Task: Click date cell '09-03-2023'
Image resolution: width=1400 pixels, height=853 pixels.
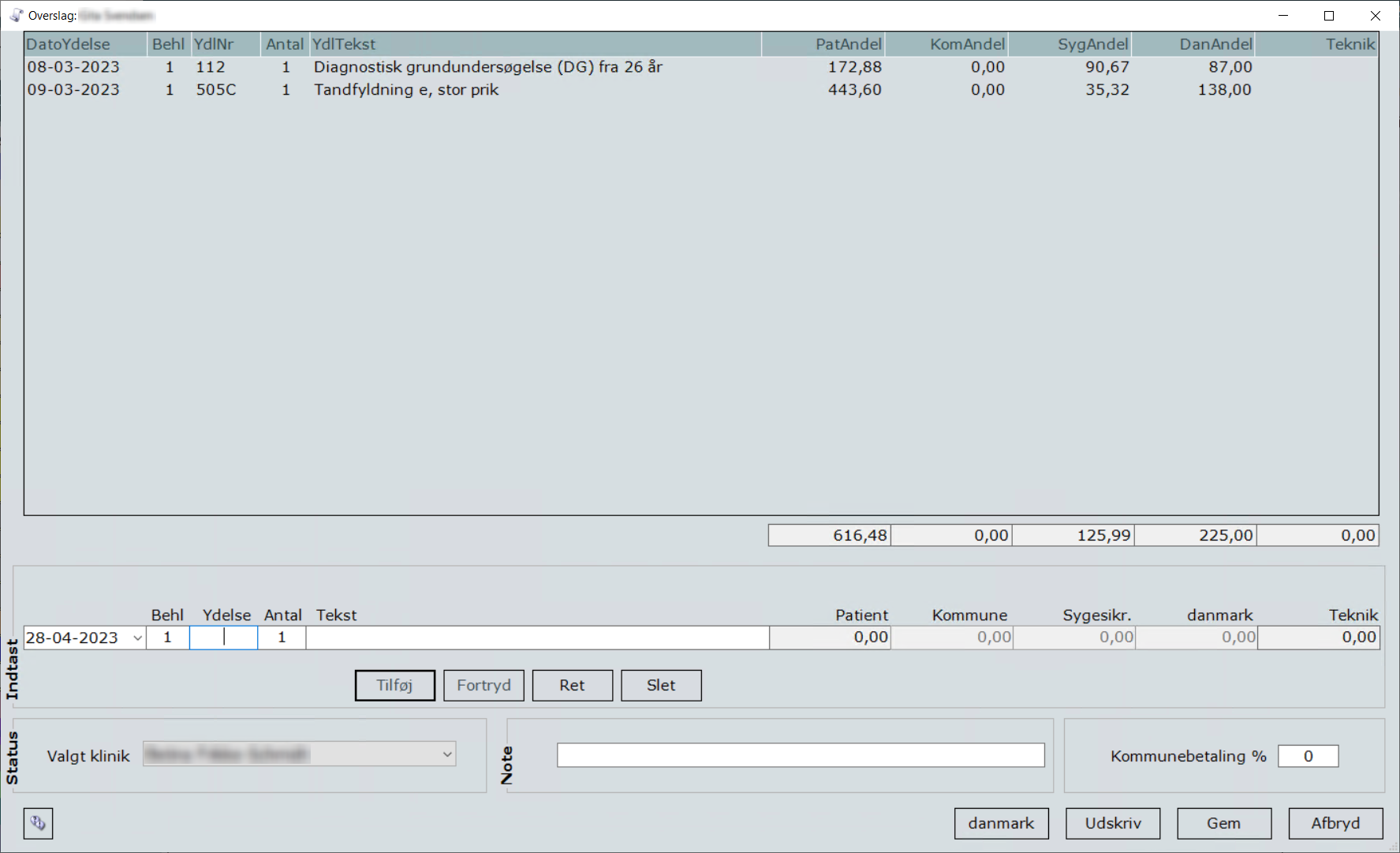Action: (x=73, y=90)
